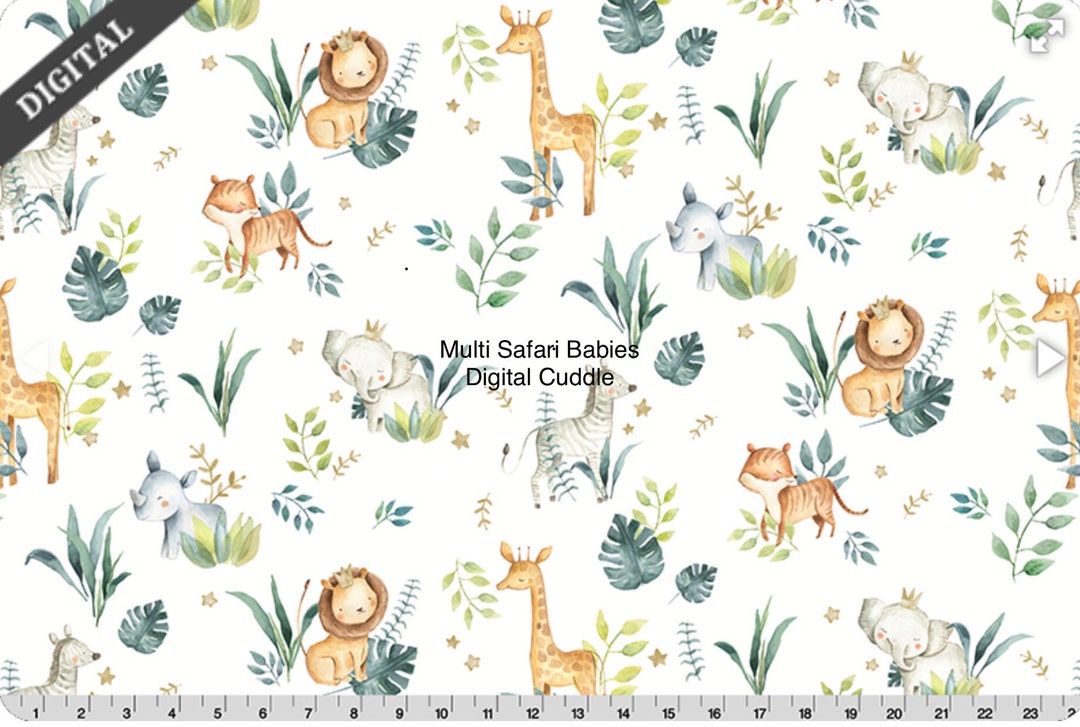The image size is (1080, 727).
Task: Click the Multi Safari Babies text label
Action: tap(540, 349)
